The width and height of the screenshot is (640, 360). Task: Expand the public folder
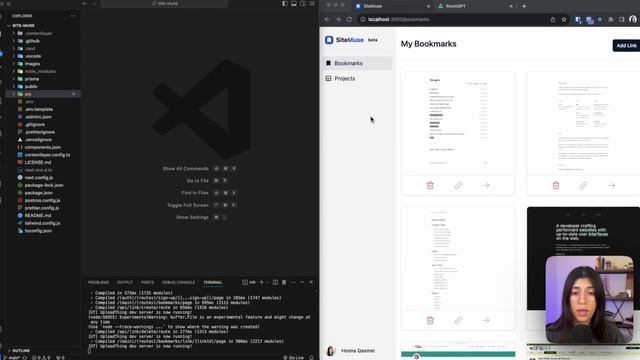point(31,87)
